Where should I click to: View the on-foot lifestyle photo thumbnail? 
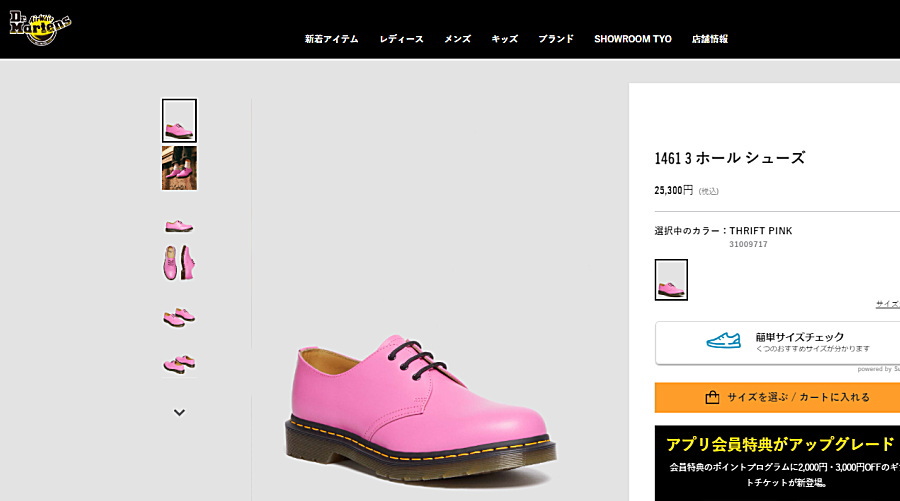[x=179, y=168]
